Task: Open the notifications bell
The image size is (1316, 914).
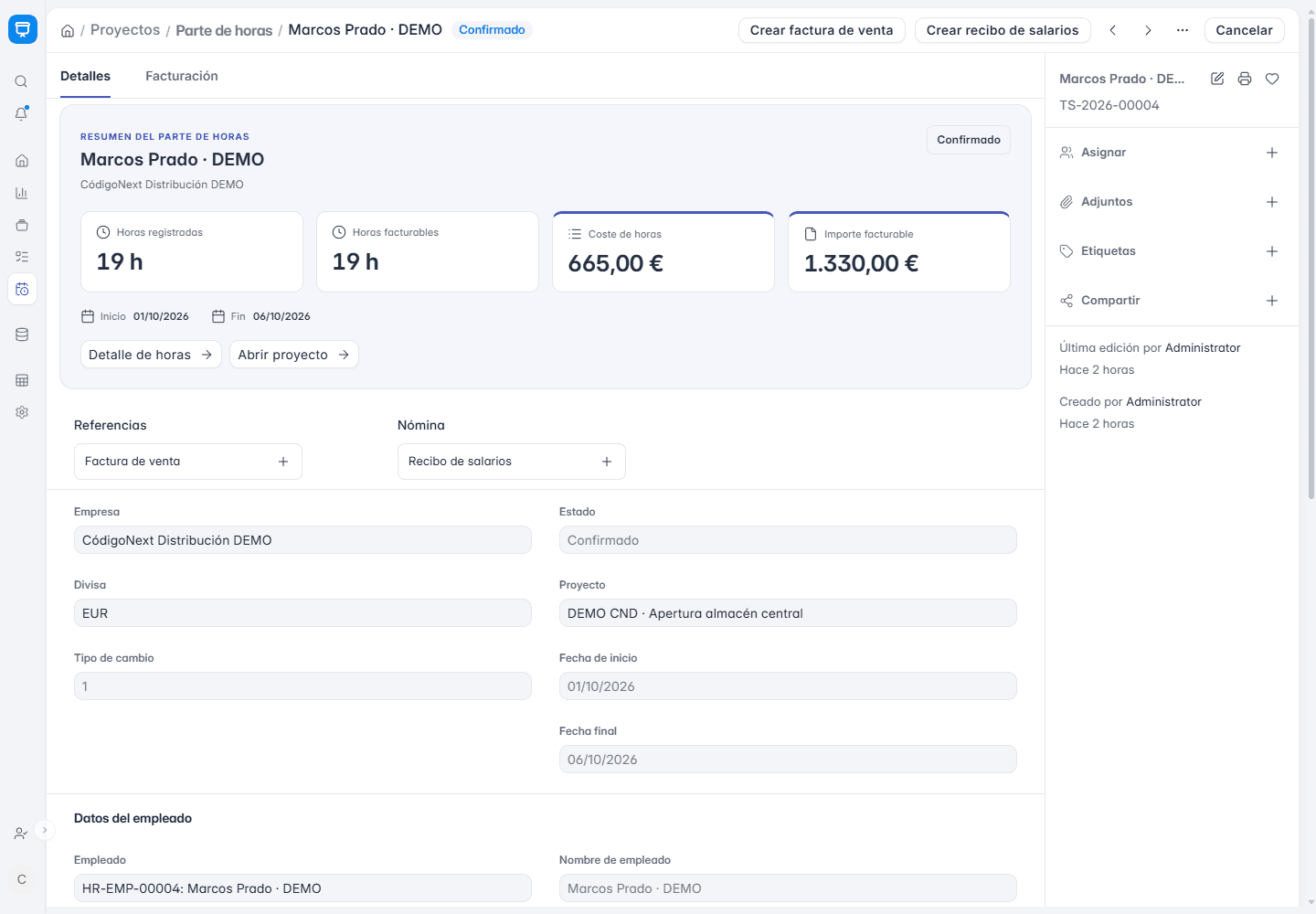Action: pyautogui.click(x=22, y=113)
